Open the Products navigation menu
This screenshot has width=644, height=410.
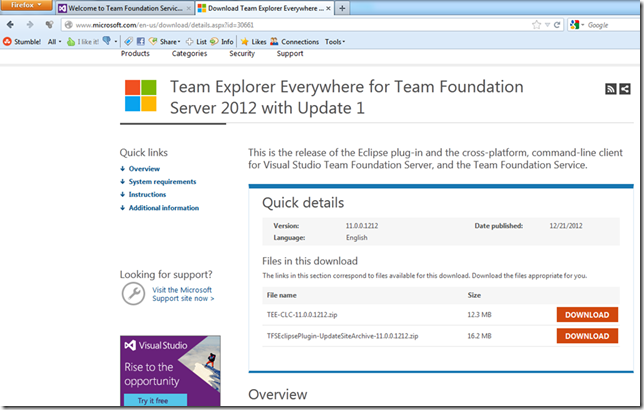pos(135,53)
